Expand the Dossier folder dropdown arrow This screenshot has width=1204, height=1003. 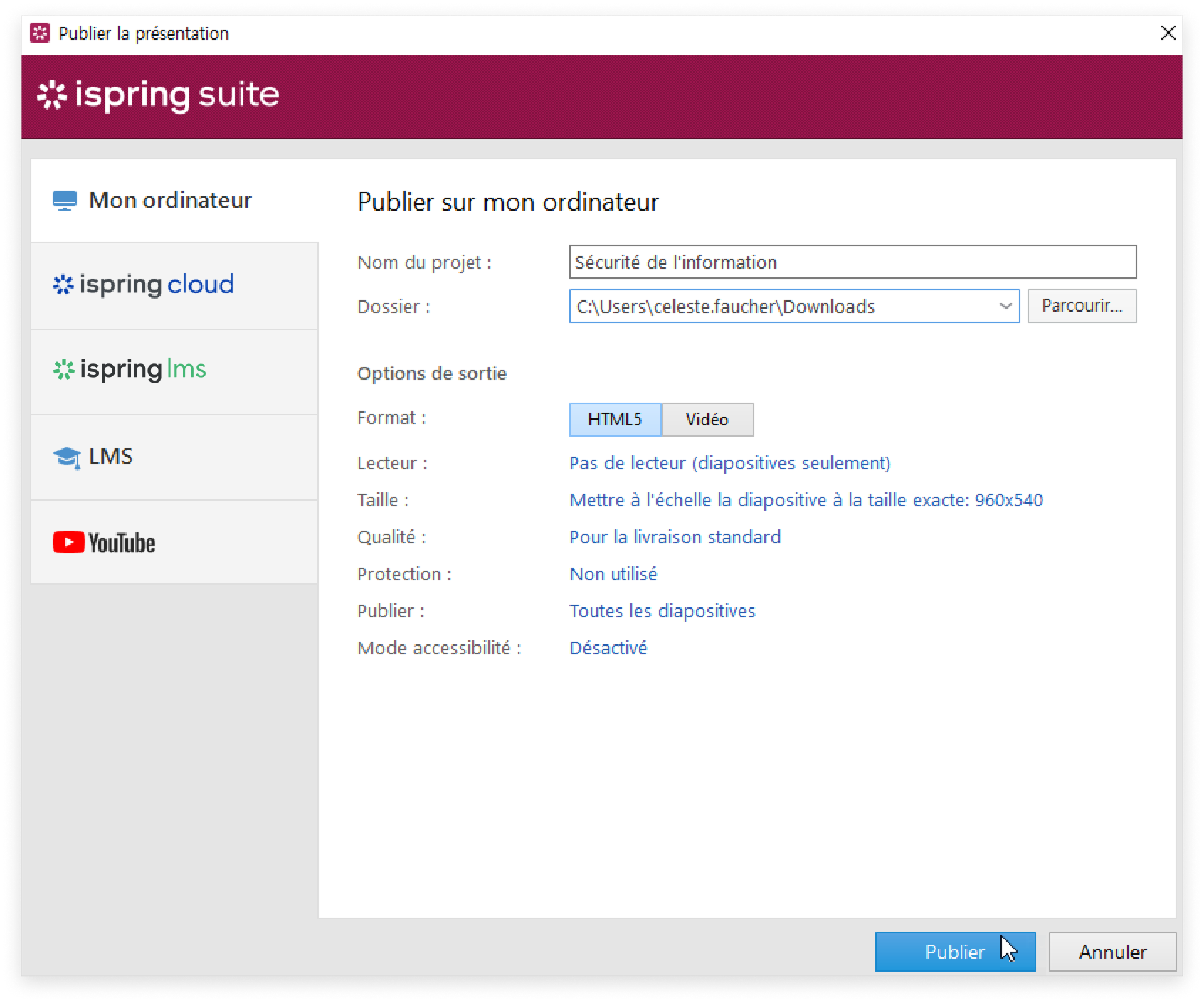(x=1005, y=306)
